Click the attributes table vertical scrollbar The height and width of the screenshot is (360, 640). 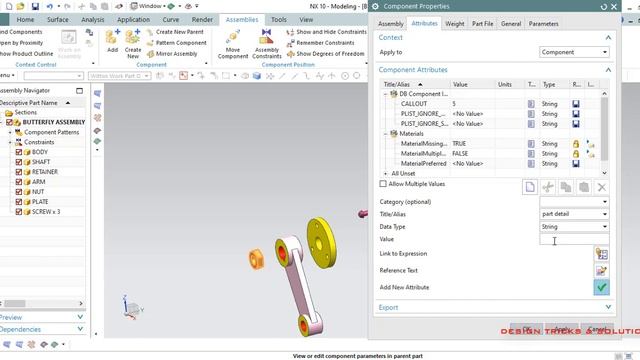[x=604, y=129]
